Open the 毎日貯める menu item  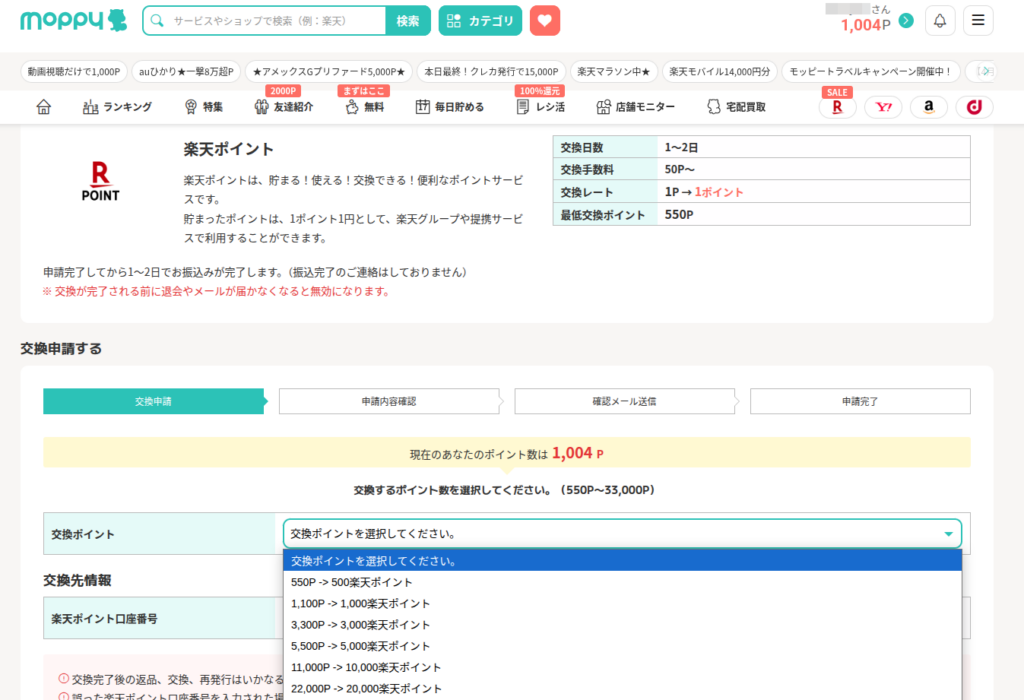[450, 107]
